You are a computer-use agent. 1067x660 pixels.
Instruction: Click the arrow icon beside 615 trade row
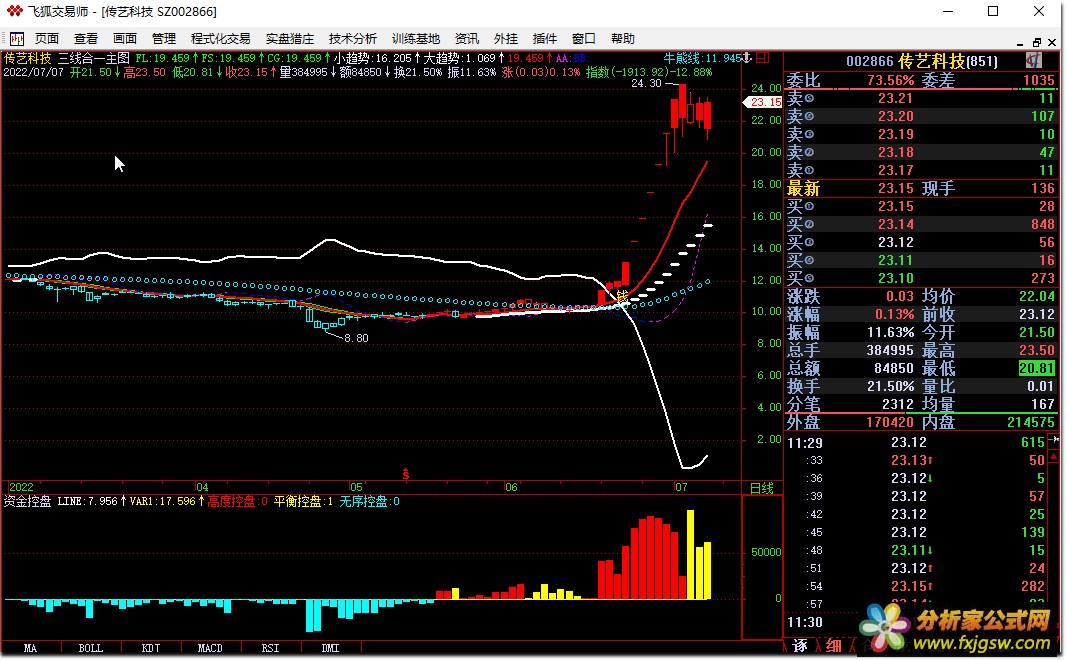coord(1055,441)
